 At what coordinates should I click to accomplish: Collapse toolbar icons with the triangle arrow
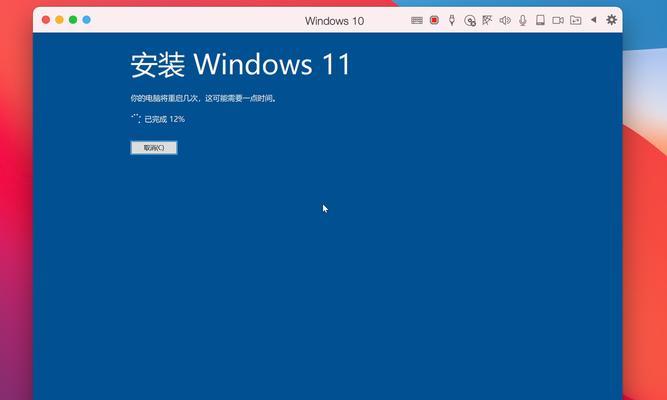[x=593, y=20]
